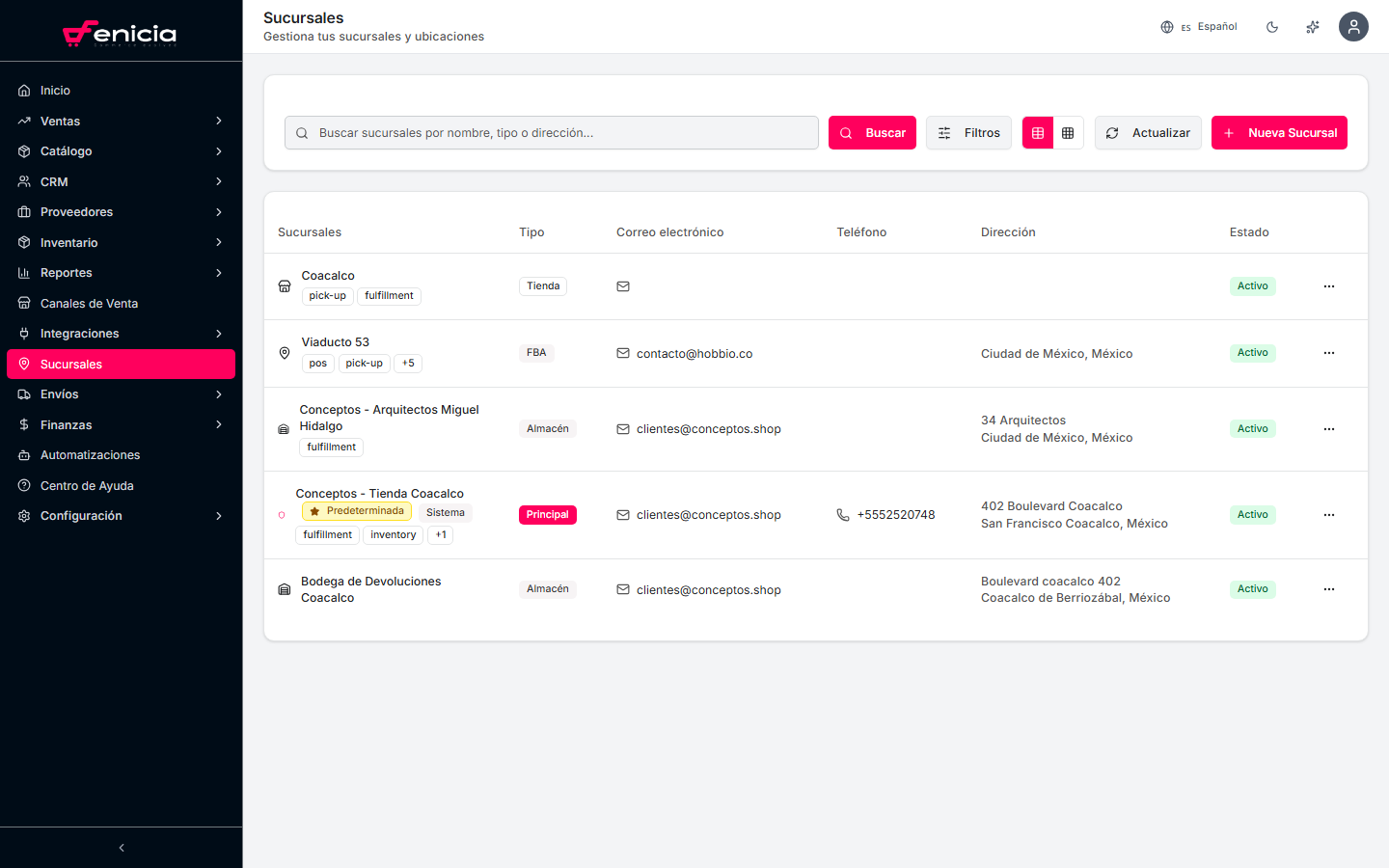Screen dimensions: 1389x868
Task: Click the phone icon beside +5552520748
Action: tap(841, 515)
